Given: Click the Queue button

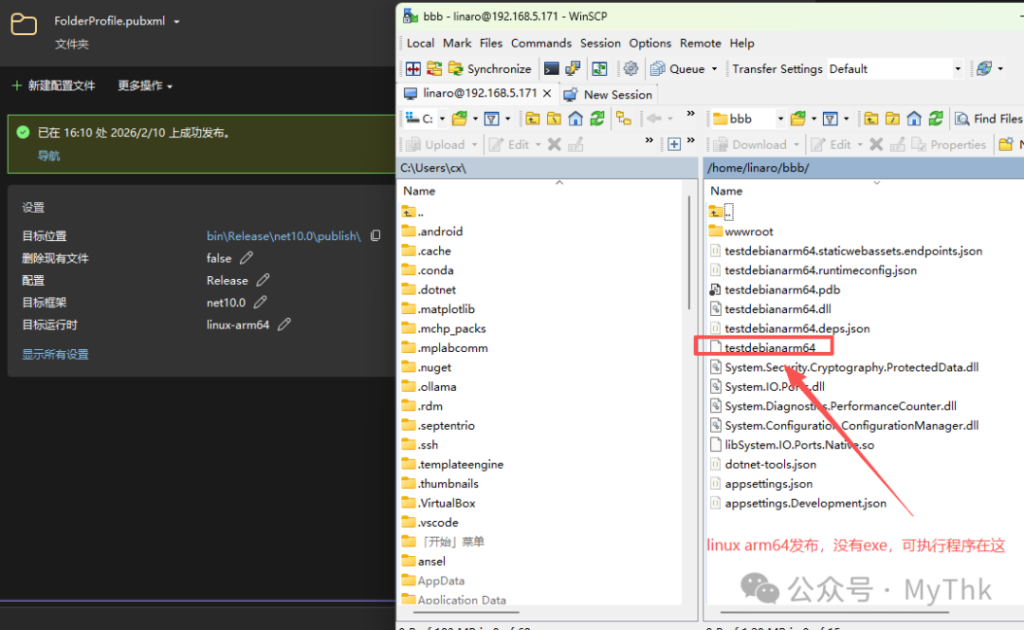Looking at the screenshot, I should [x=678, y=69].
